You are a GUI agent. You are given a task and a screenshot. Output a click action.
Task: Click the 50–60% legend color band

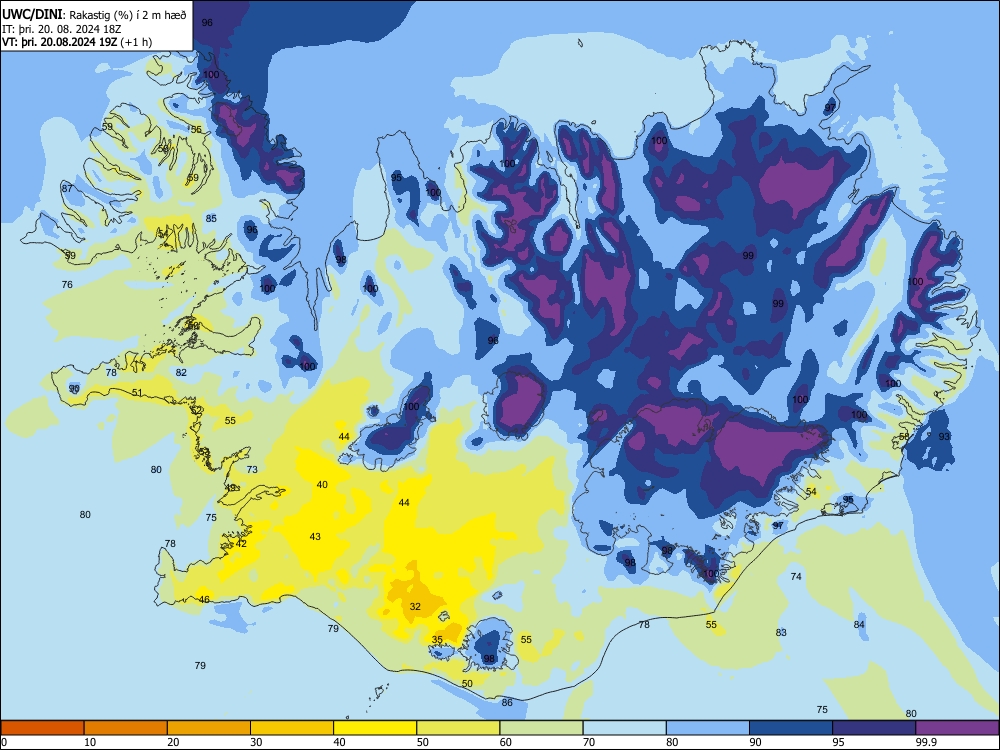(x=458, y=728)
